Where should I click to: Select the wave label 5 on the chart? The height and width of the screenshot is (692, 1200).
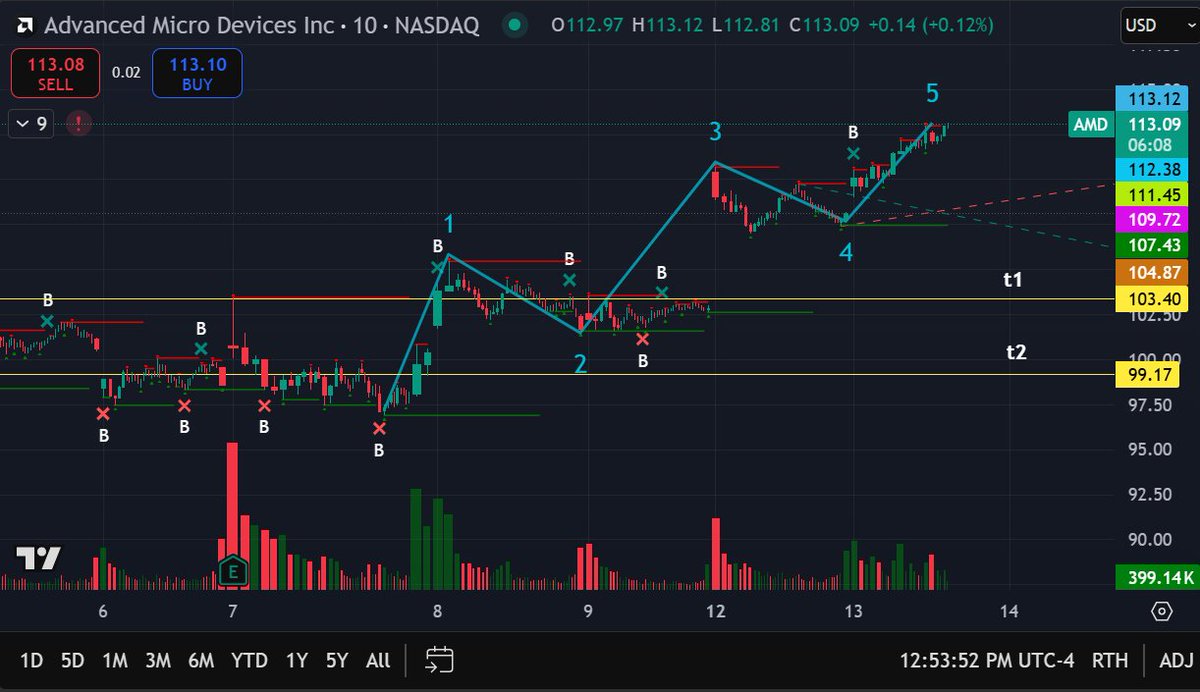coord(932,93)
